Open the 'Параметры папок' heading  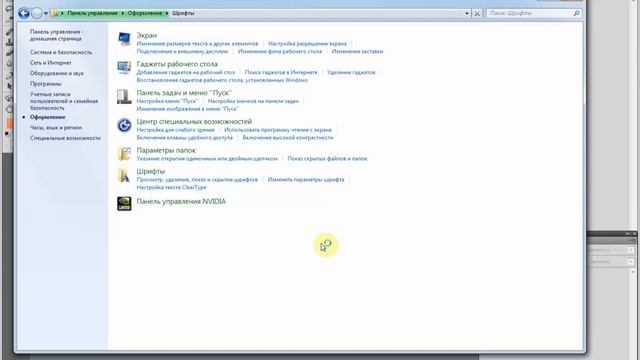[166, 150]
